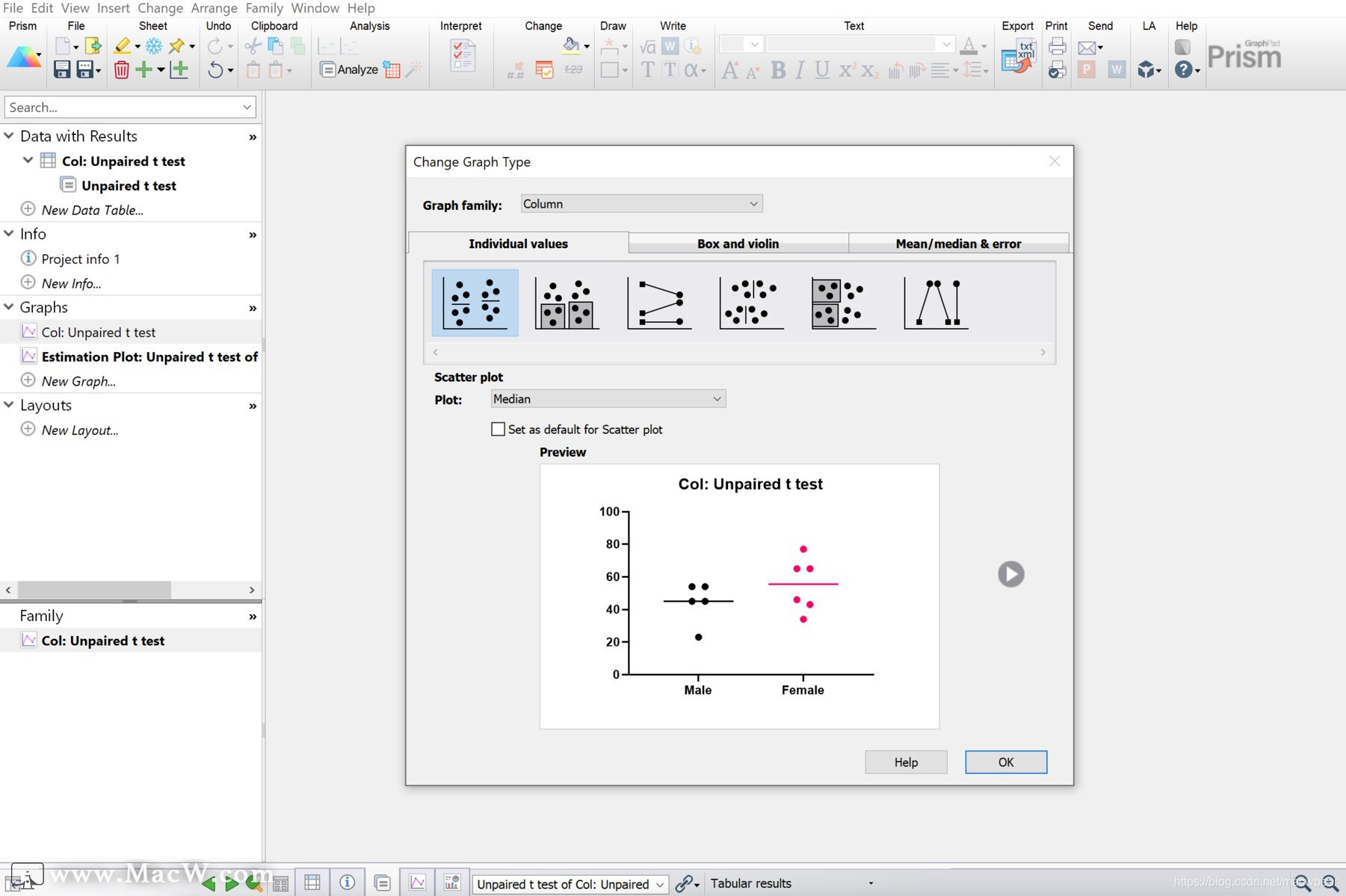Image resolution: width=1346 pixels, height=896 pixels.
Task: Select the Unpaired t test results sheet
Action: 129,185
